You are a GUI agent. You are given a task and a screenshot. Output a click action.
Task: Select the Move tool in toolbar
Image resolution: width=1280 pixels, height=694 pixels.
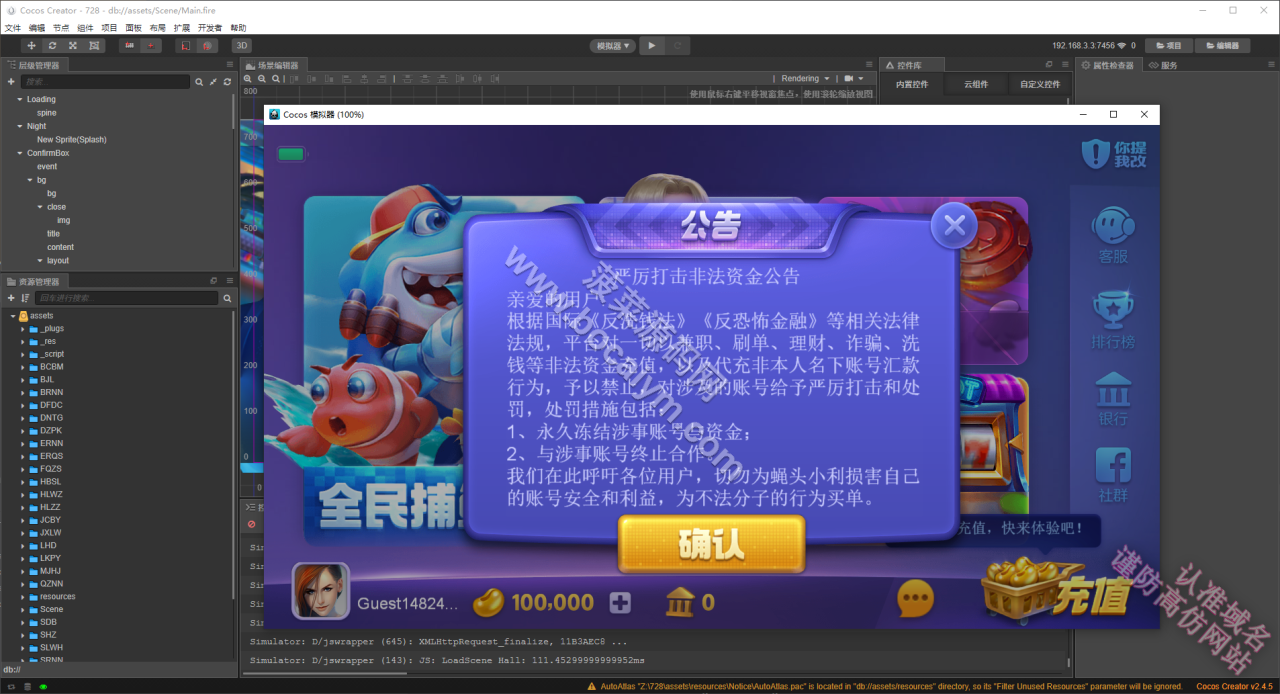click(x=31, y=45)
